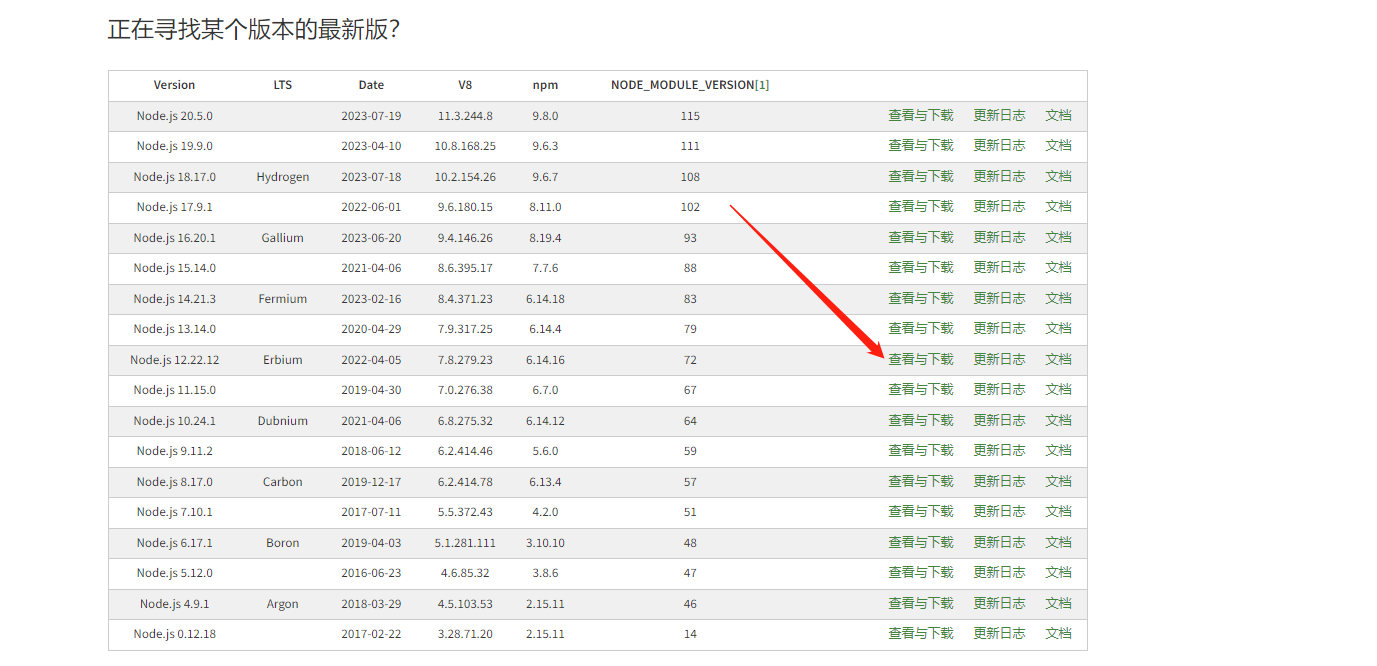The height and width of the screenshot is (666, 1377).
Task: Open 更新日志 for Node.js 13.14.0
Action: (x=999, y=328)
